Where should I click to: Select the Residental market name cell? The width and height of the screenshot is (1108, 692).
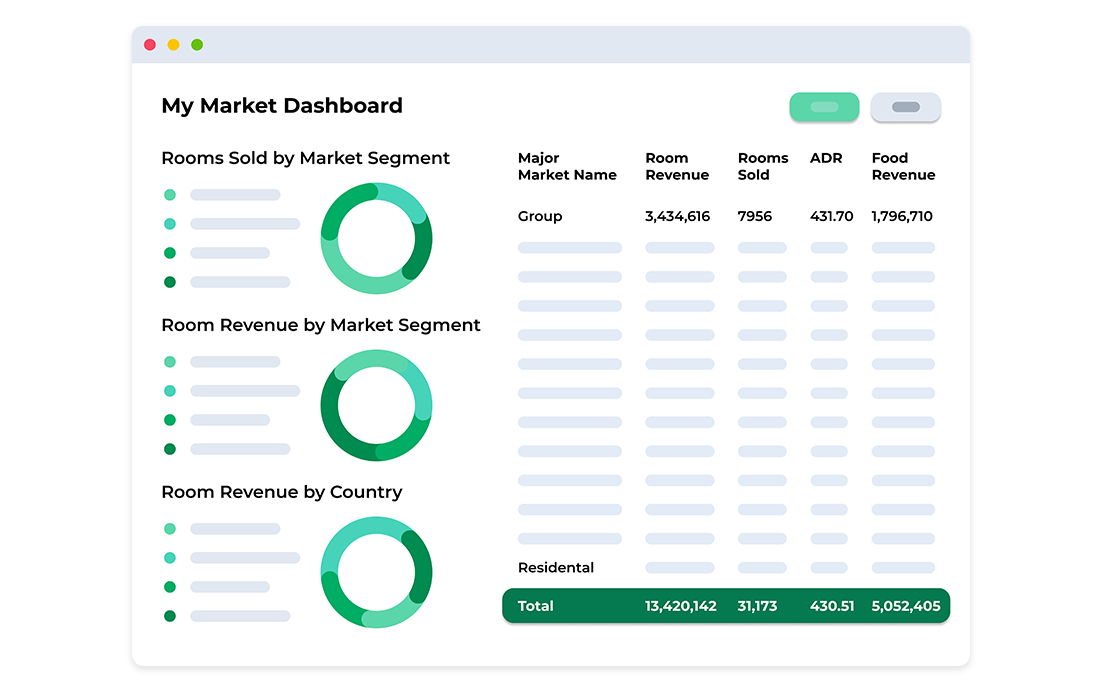555,568
